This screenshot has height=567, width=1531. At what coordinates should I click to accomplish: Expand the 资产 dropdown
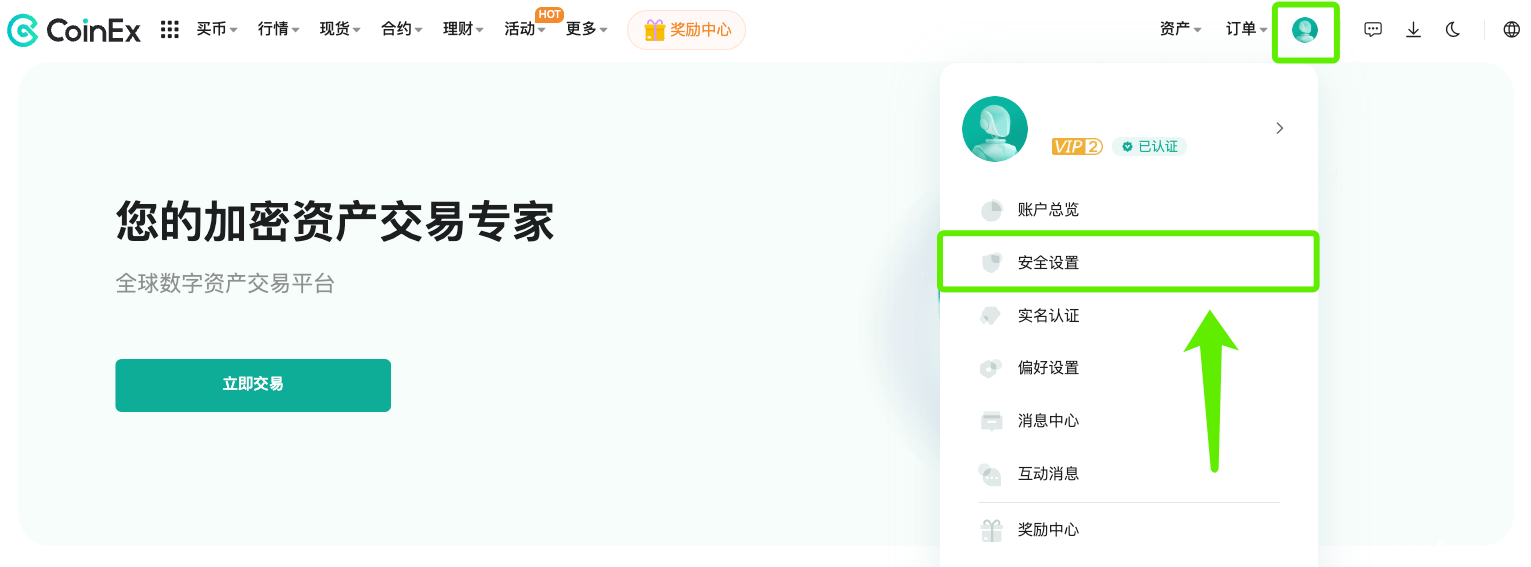[x=1180, y=30]
